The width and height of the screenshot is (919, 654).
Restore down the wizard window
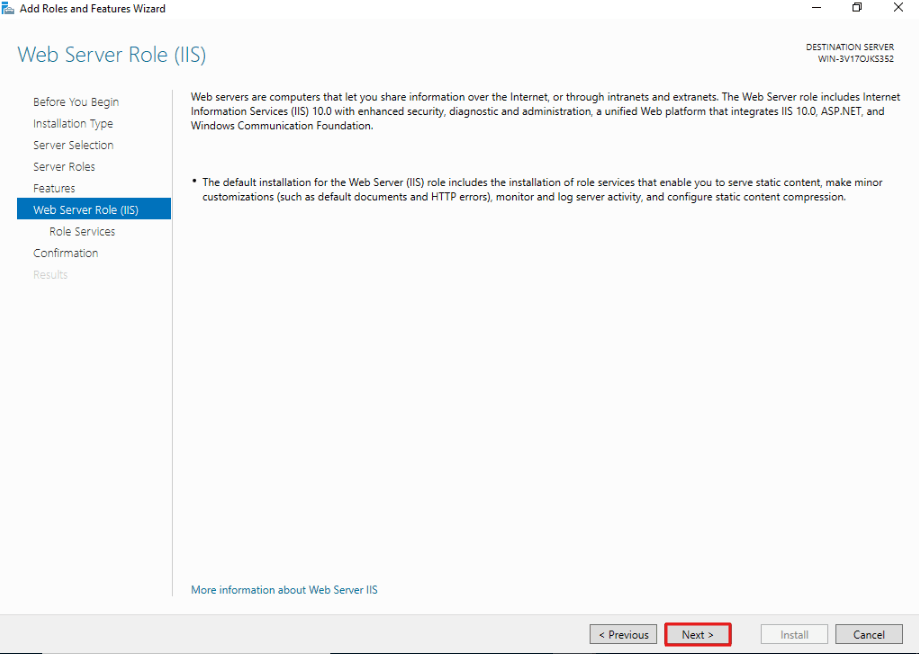[857, 8]
